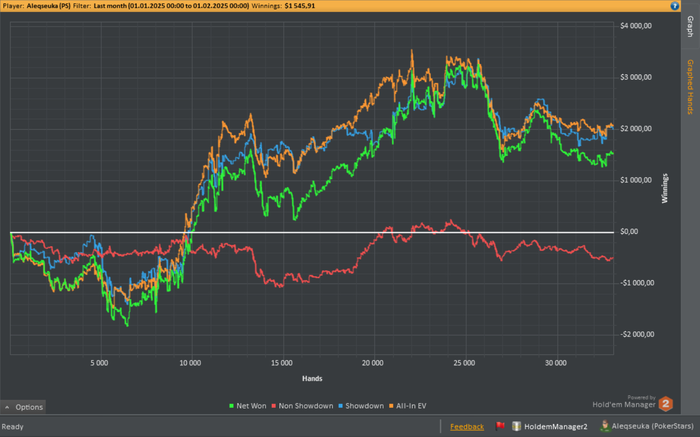The width and height of the screenshot is (700, 437).
Task: Click the Hold'em Manager 2 logo
Action: pyautogui.click(x=666, y=404)
